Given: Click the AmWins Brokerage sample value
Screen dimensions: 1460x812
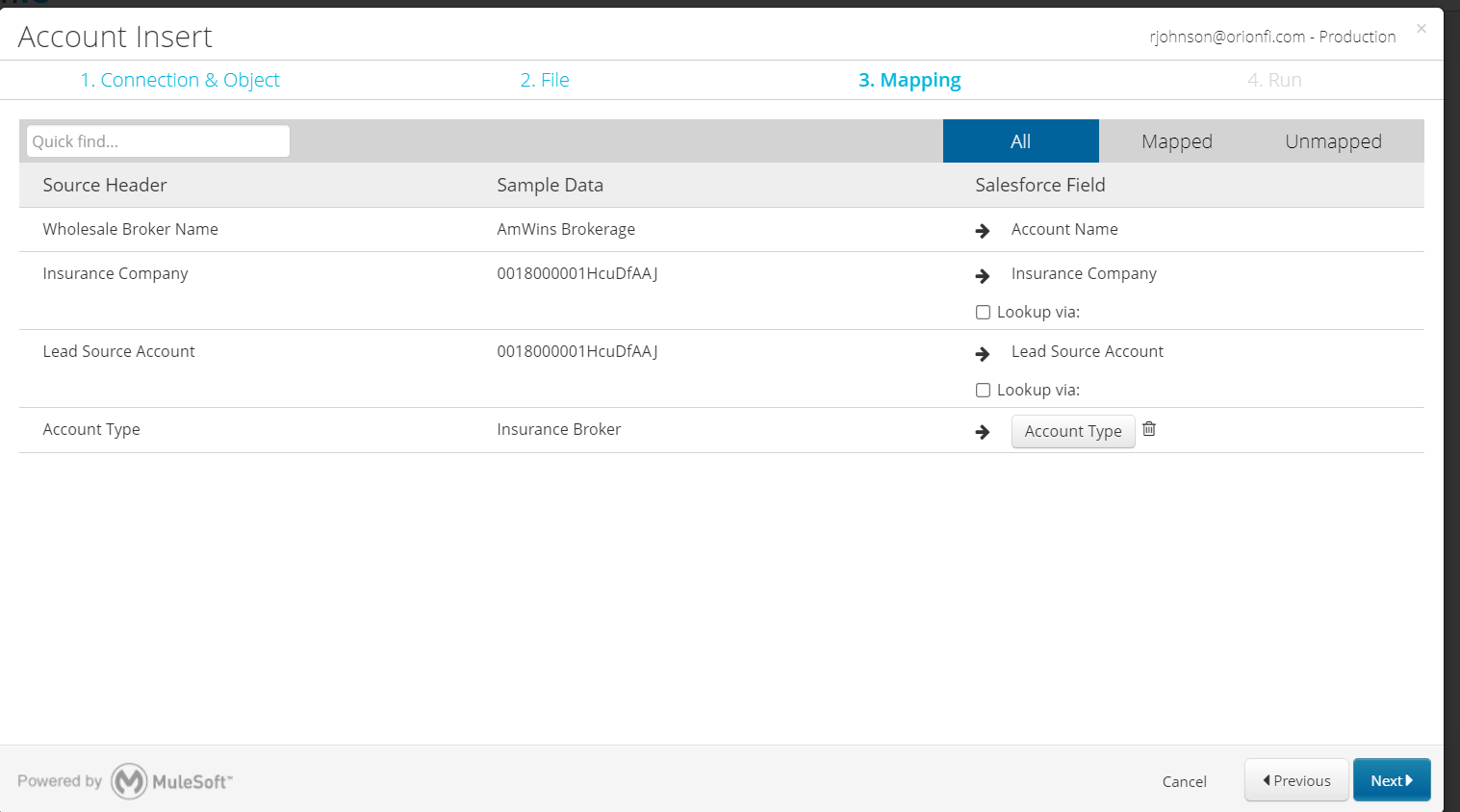Looking at the screenshot, I should coord(566,229).
